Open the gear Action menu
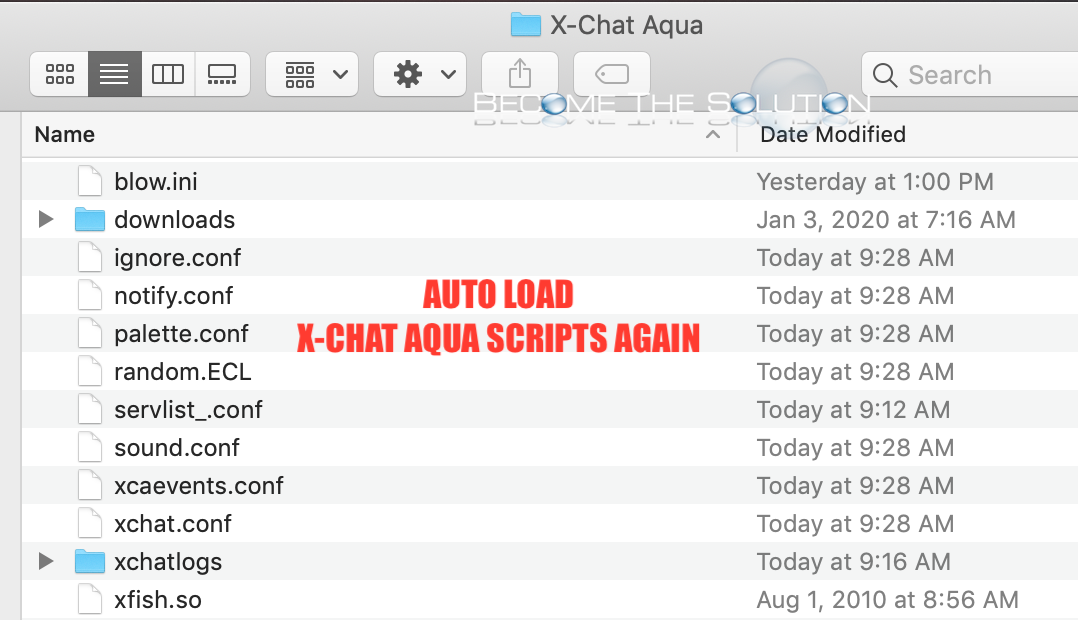Image resolution: width=1078 pixels, height=620 pixels. click(x=420, y=74)
